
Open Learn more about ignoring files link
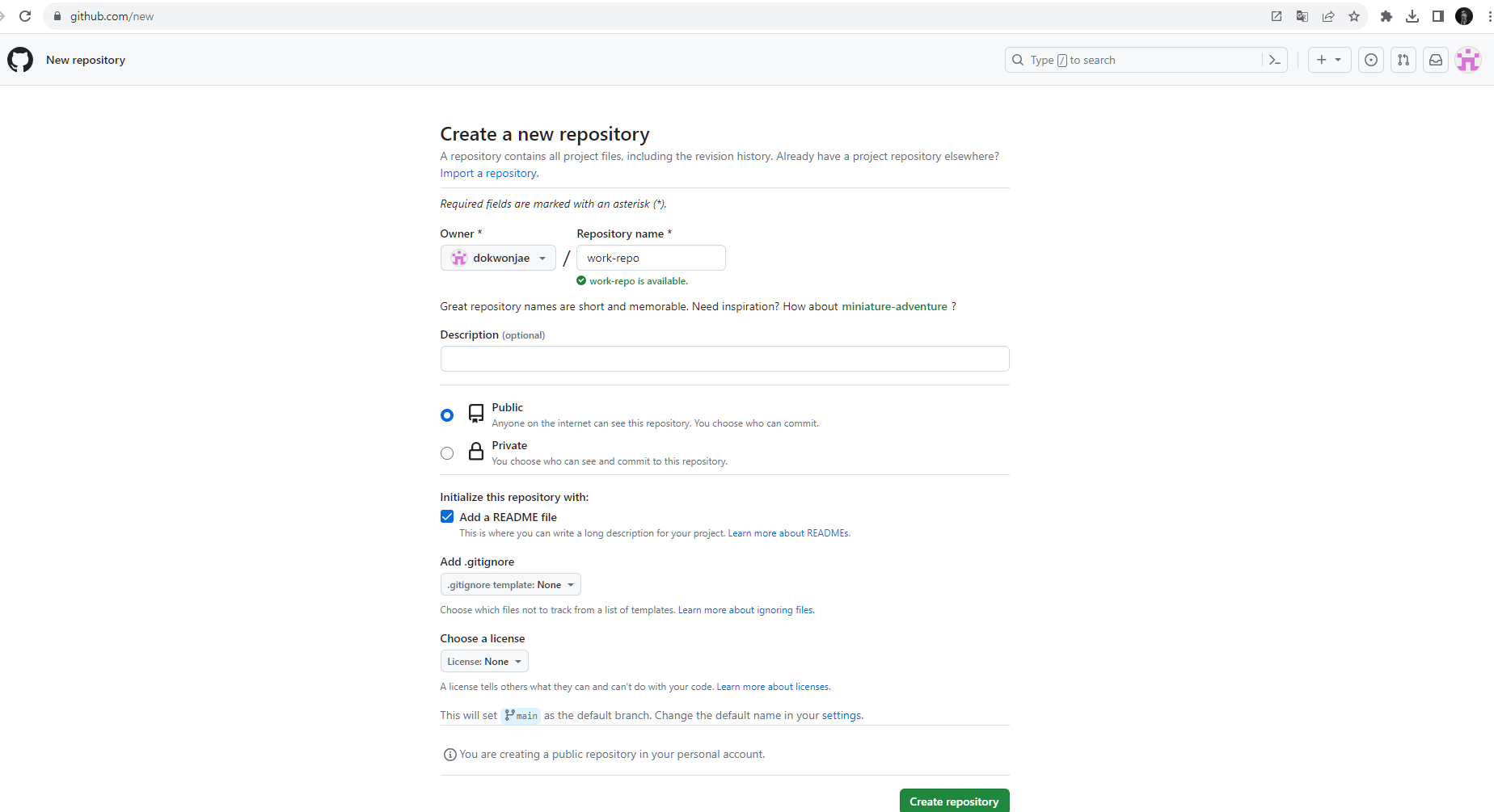(746, 610)
